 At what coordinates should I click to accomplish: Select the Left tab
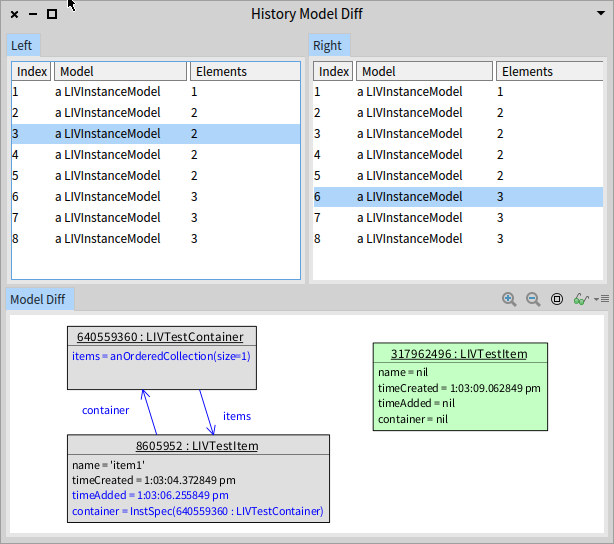tap(23, 45)
